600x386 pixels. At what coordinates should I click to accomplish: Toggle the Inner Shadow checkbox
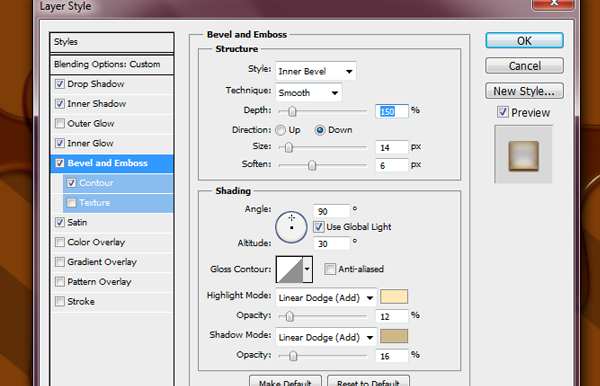tap(60, 104)
